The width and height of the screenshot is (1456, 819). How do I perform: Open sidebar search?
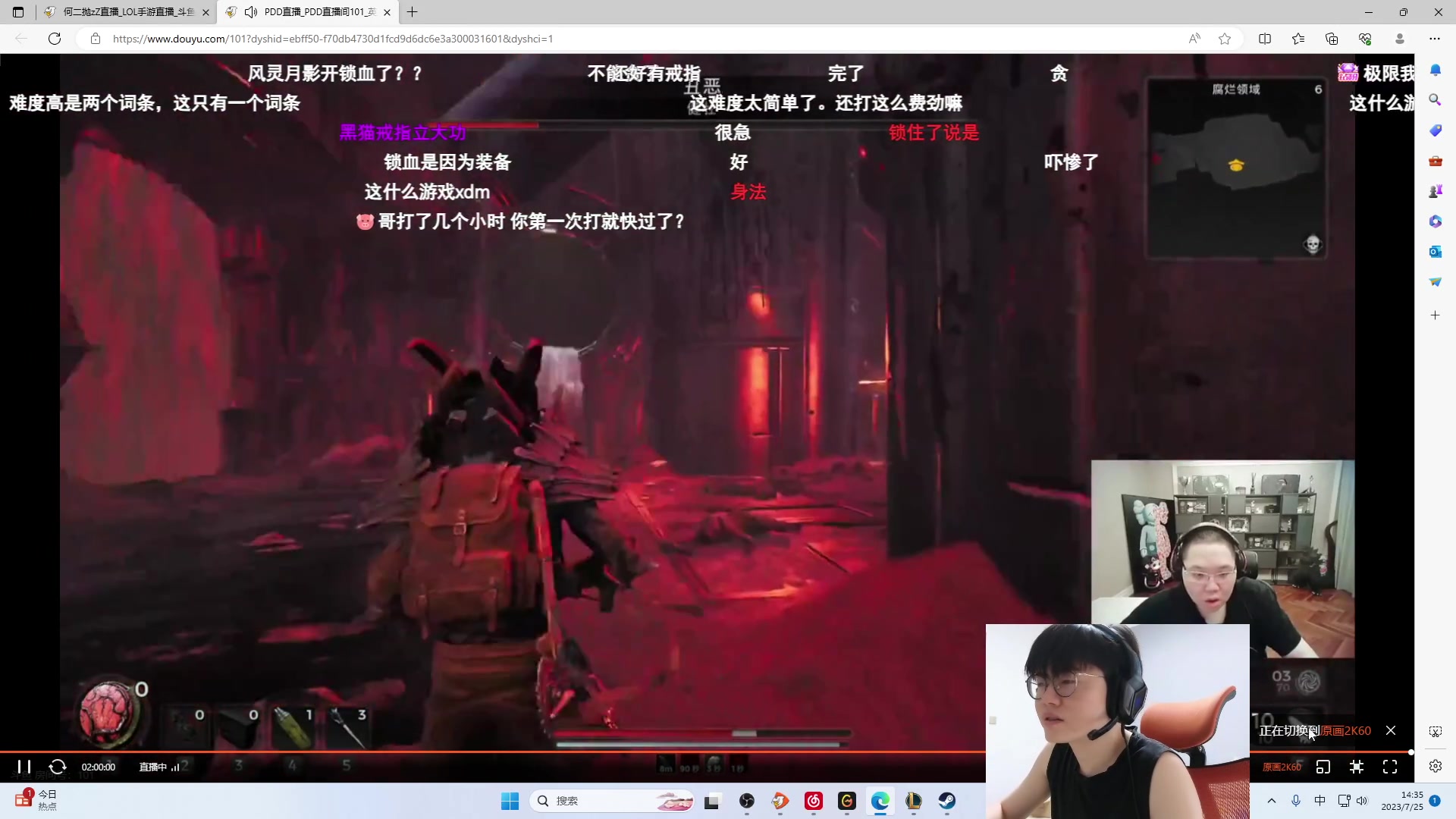pyautogui.click(x=1436, y=100)
